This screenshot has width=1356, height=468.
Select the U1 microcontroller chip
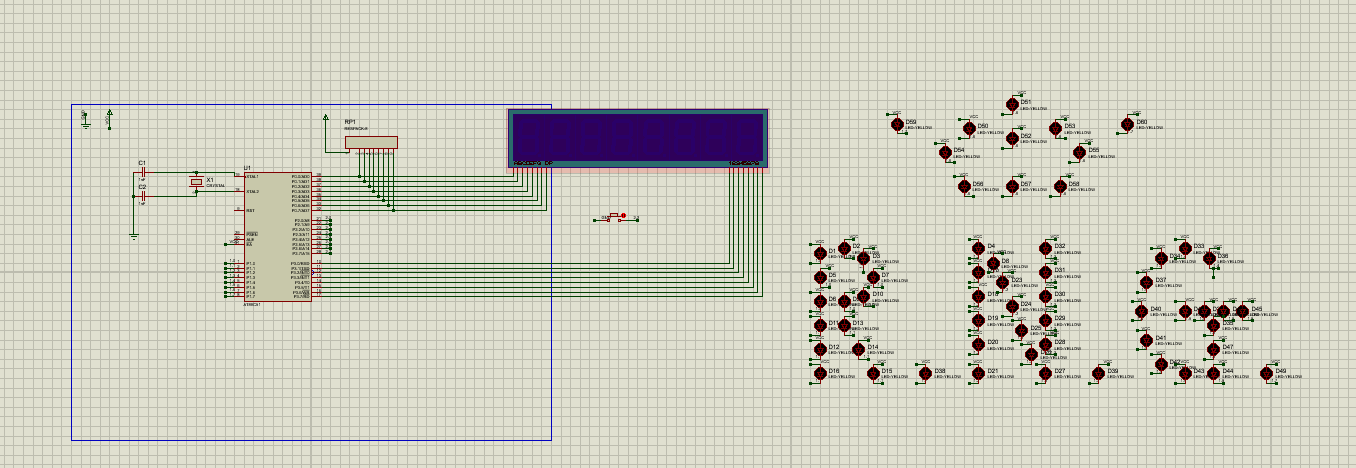[x=277, y=237]
